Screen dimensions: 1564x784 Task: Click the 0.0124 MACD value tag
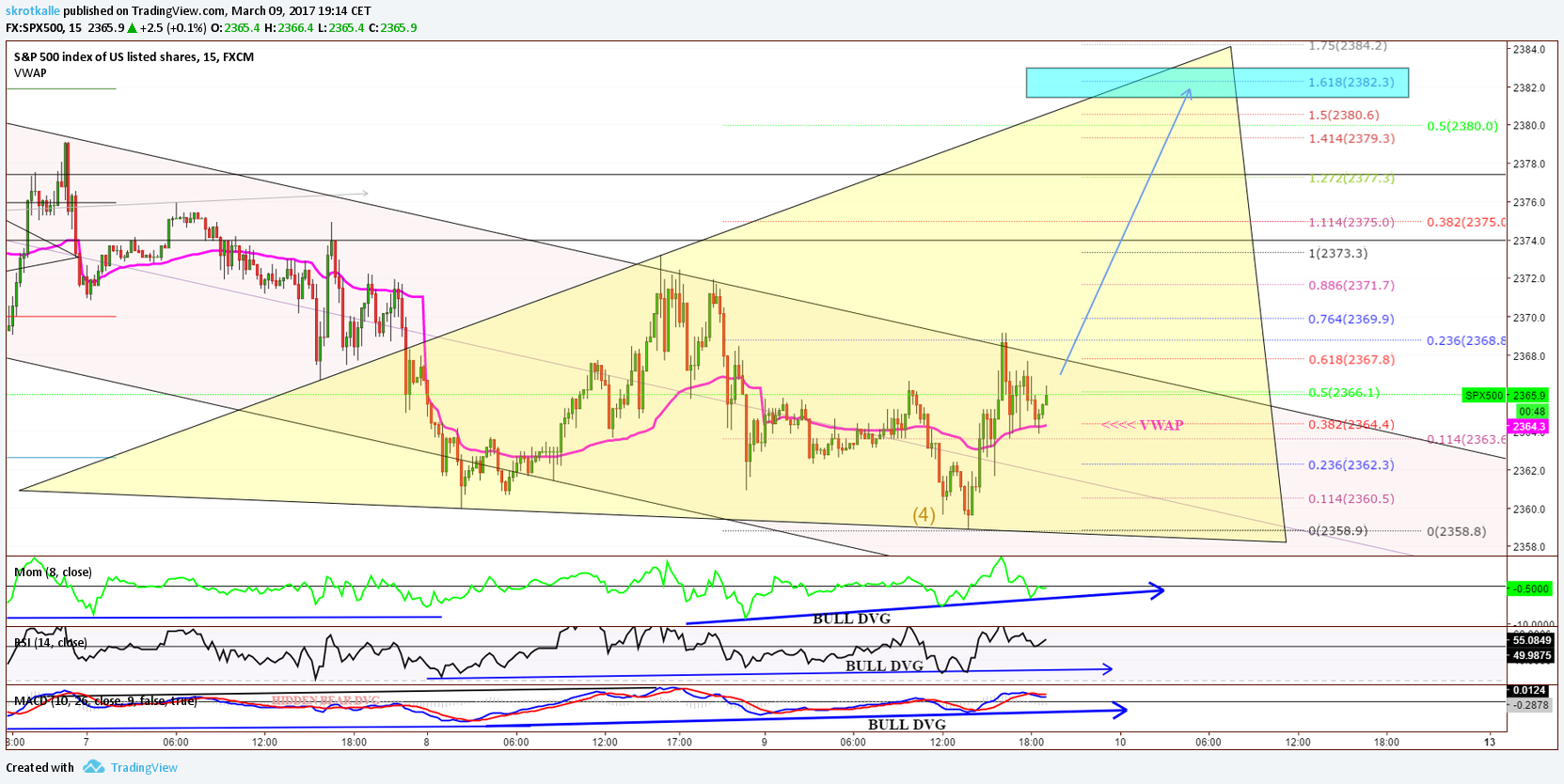coord(1528,691)
